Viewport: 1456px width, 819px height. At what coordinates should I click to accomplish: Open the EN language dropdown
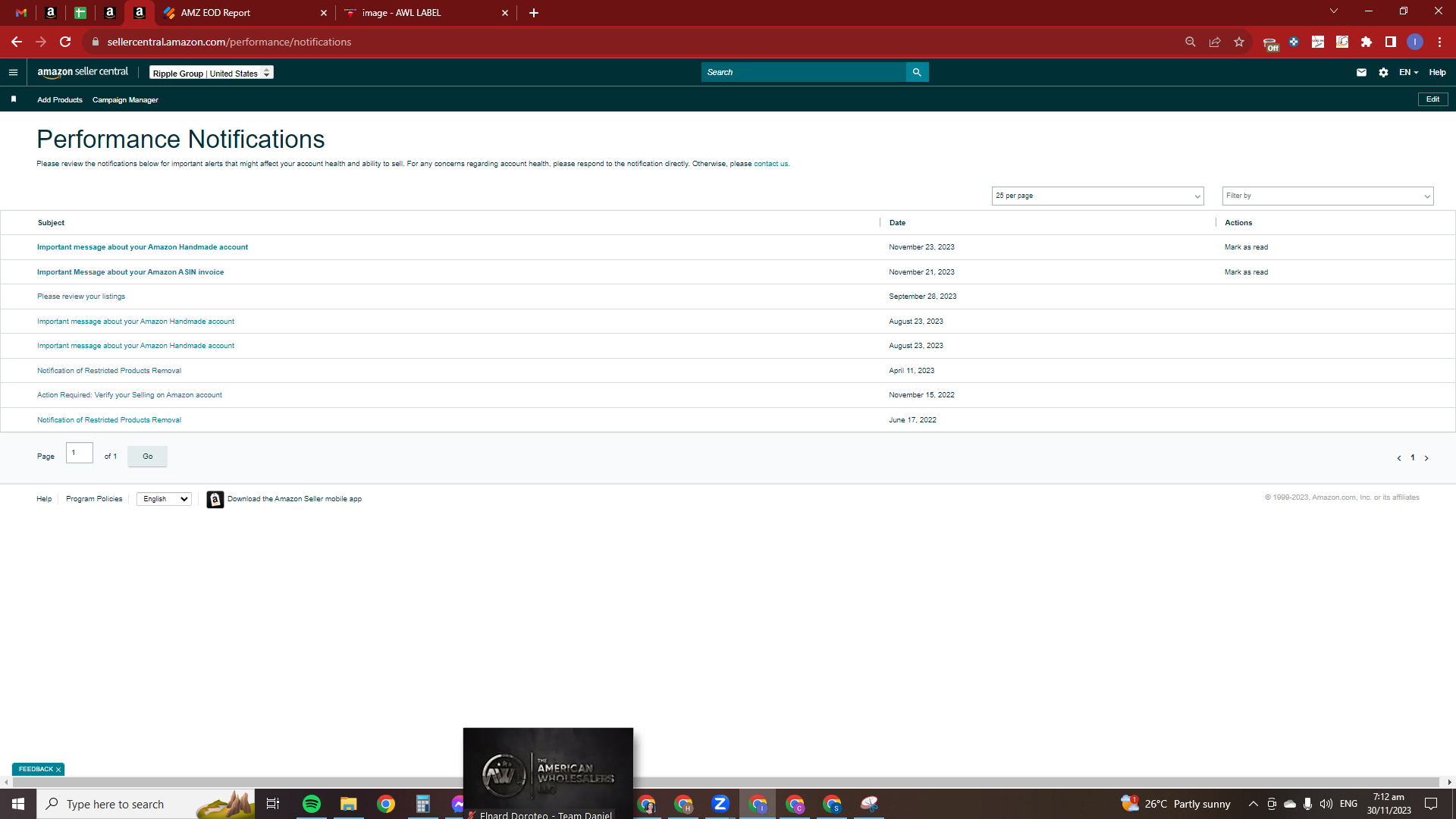coord(1408,72)
